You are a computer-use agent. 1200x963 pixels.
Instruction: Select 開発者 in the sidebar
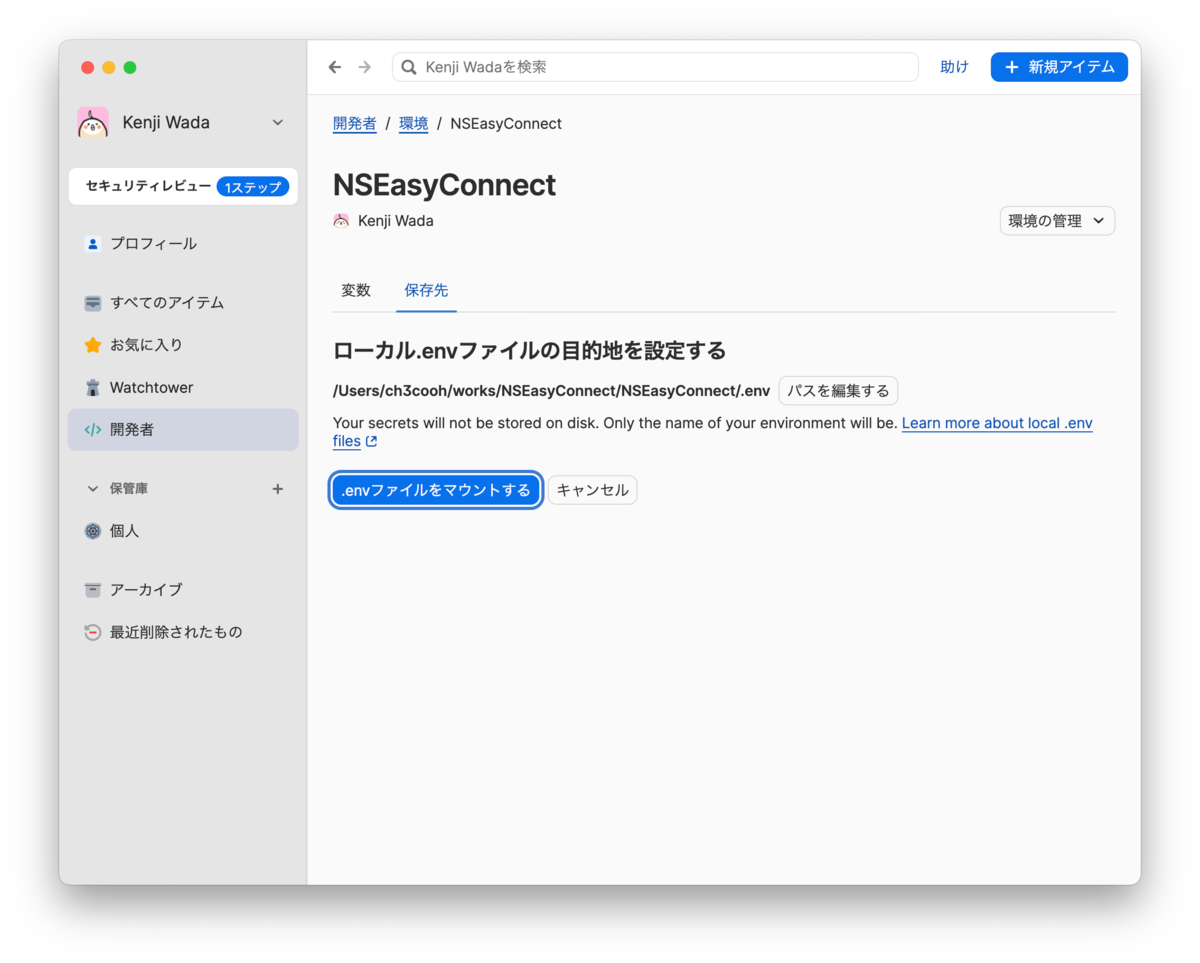(183, 430)
